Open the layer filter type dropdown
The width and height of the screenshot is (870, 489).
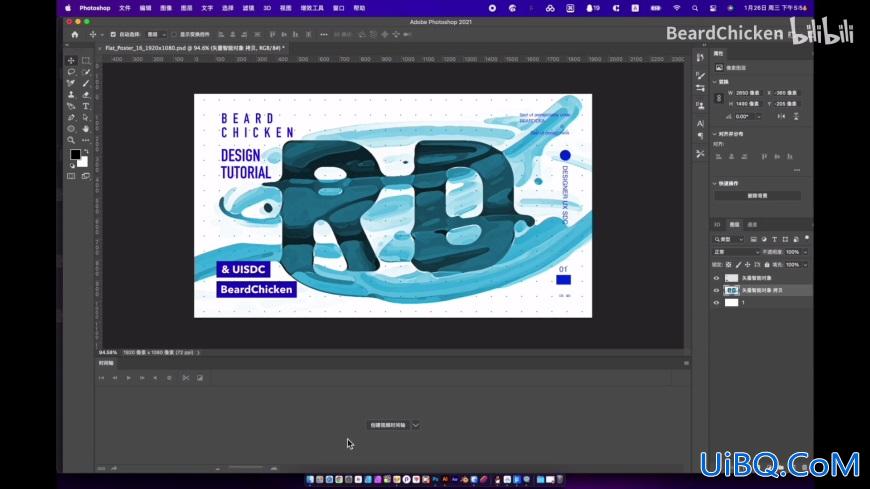click(729, 239)
